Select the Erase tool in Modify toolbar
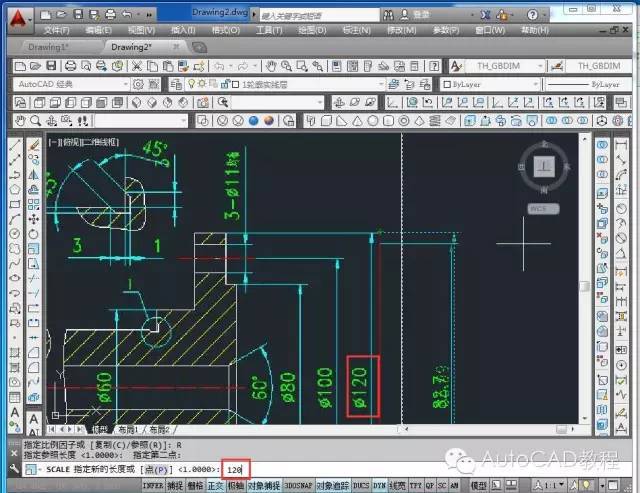This screenshot has height=493, width=640. (x=33, y=144)
